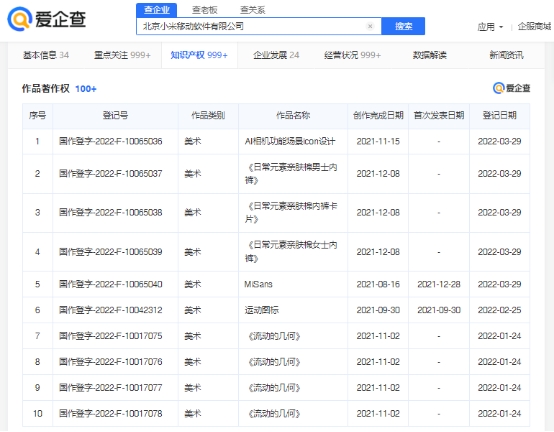Open the 企服商城 link
This screenshot has height=432, width=554.
534,26
